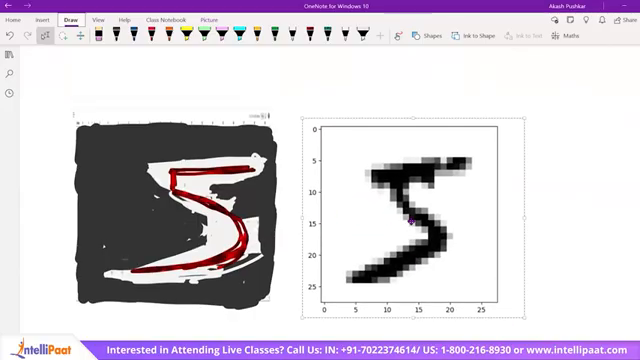
Task: Pick the green pen
Action: [275, 34]
